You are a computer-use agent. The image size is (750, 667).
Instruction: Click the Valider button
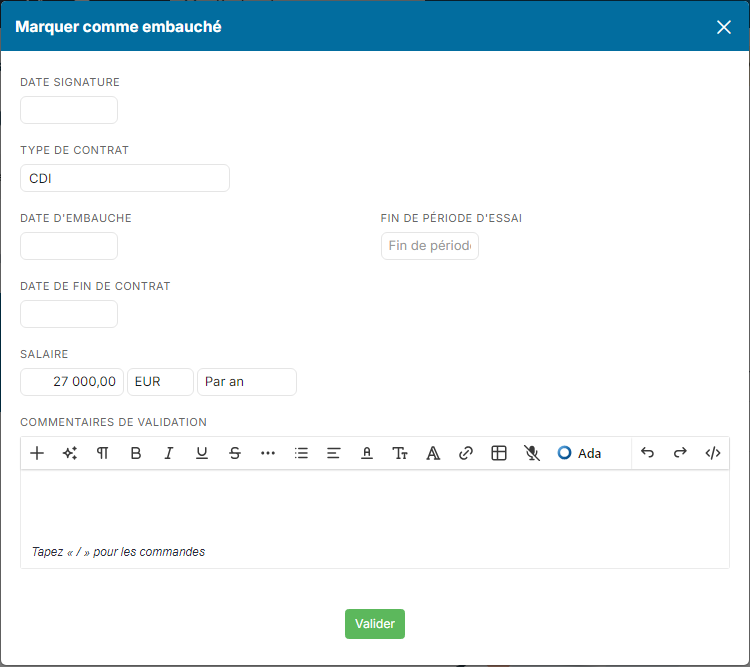[x=375, y=624]
